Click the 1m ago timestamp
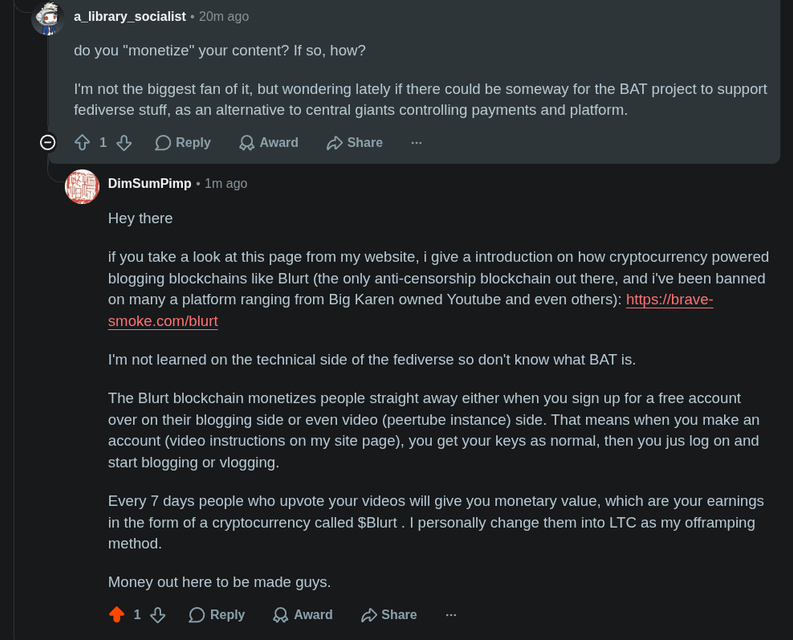This screenshot has height=640, width=793. [226, 184]
